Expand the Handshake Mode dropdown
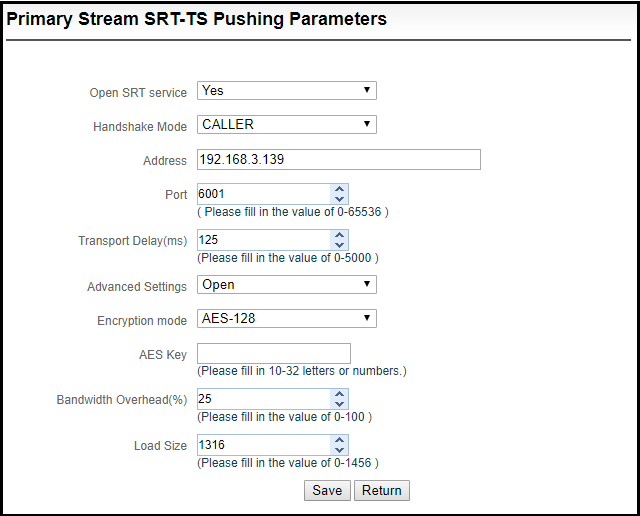The height and width of the screenshot is (516, 640). [287, 124]
